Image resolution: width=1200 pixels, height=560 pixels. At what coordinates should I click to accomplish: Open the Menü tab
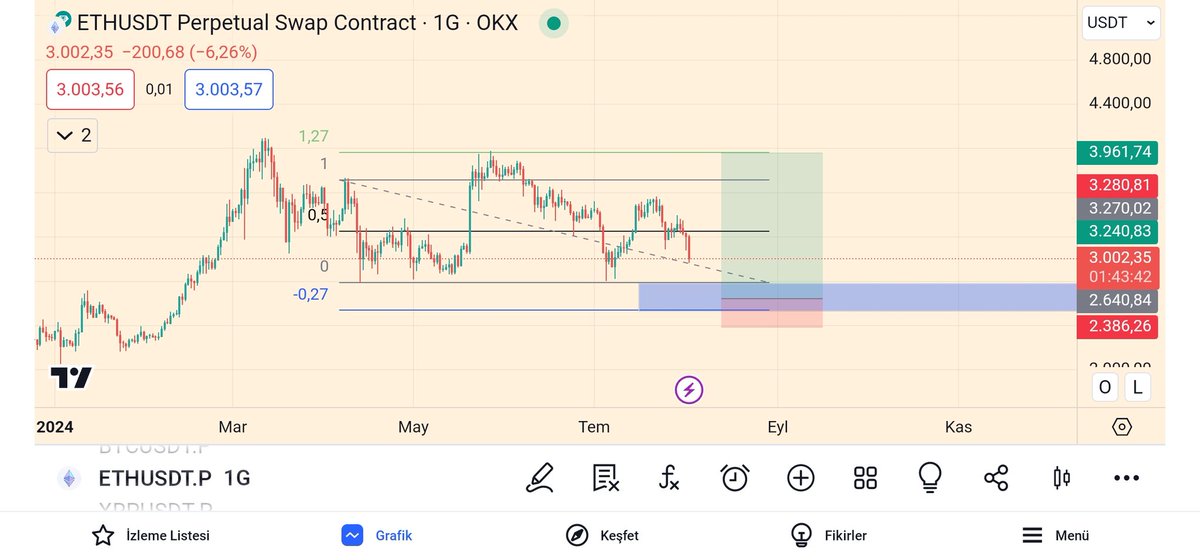tap(1054, 535)
